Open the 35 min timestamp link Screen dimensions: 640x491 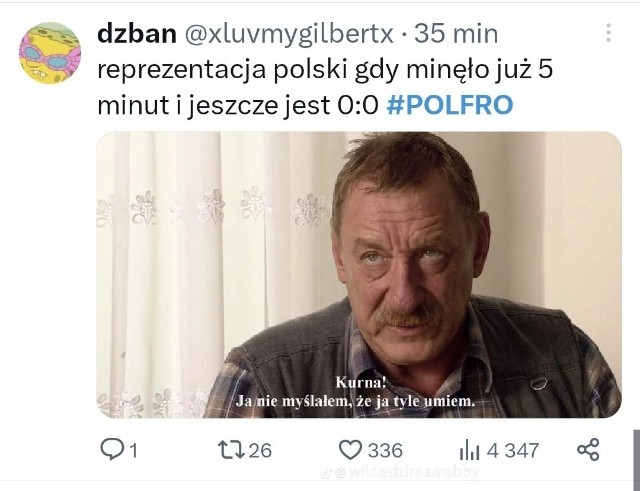(x=456, y=33)
